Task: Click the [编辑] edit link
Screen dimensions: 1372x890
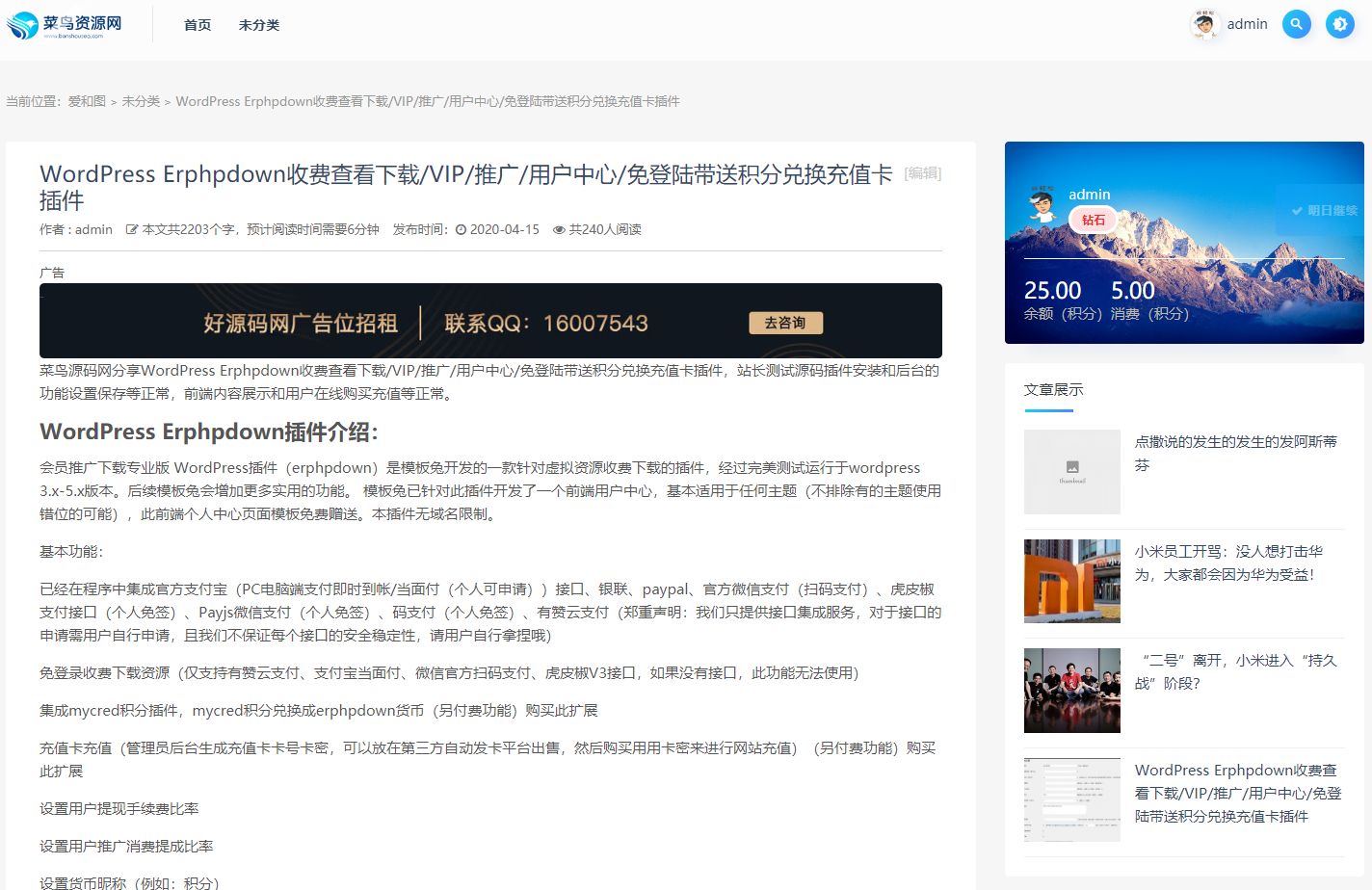Action: click(x=923, y=173)
